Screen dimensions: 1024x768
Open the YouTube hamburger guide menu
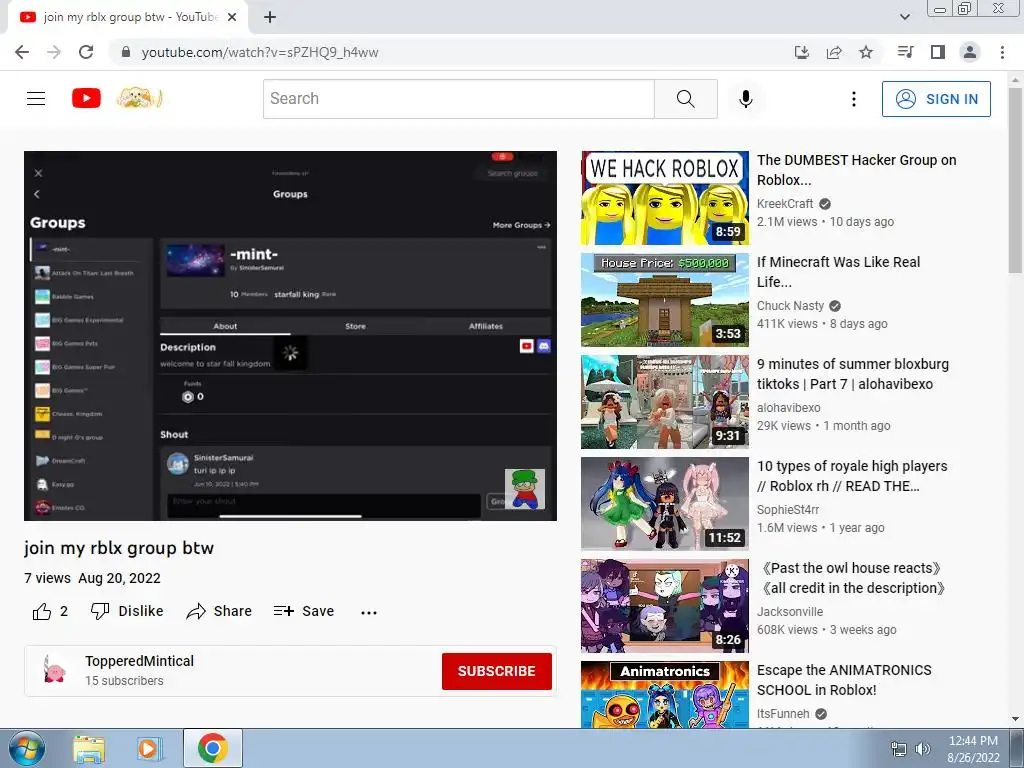(36, 99)
